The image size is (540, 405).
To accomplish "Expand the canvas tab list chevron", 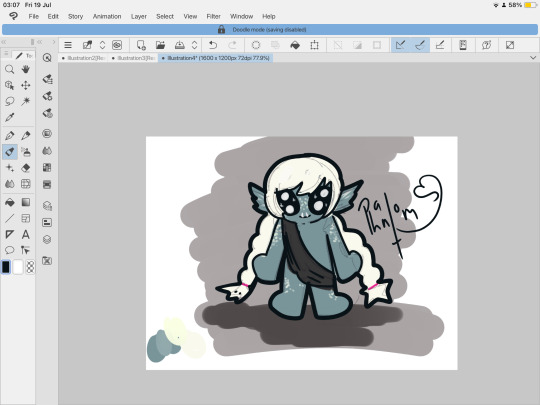I will tap(533, 58).
